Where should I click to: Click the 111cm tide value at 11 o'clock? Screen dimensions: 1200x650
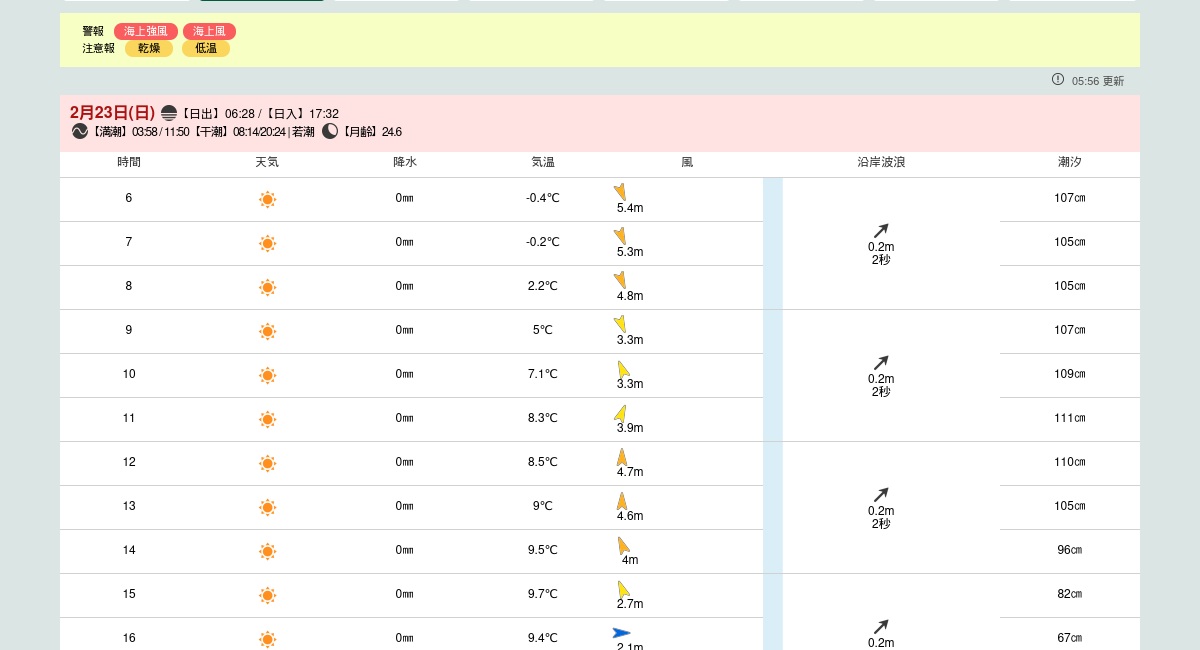coord(1070,418)
